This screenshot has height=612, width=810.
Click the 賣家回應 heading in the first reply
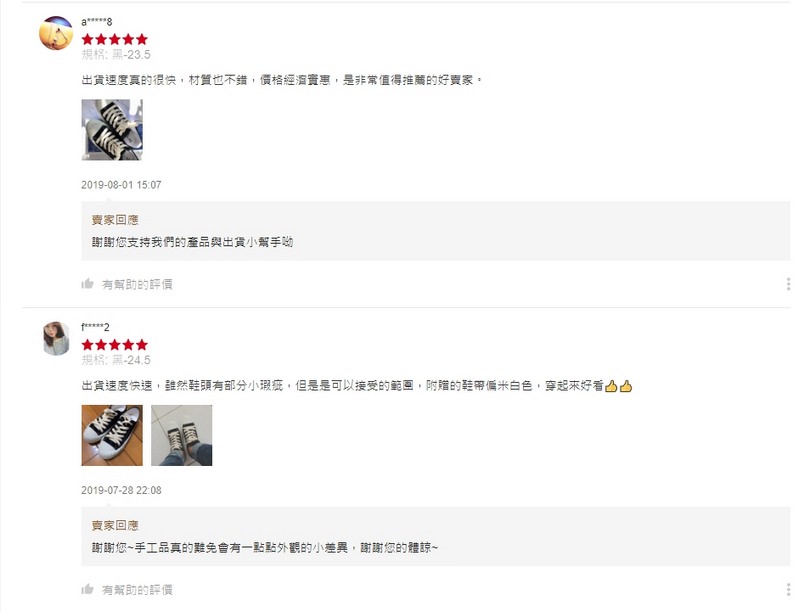click(x=115, y=220)
